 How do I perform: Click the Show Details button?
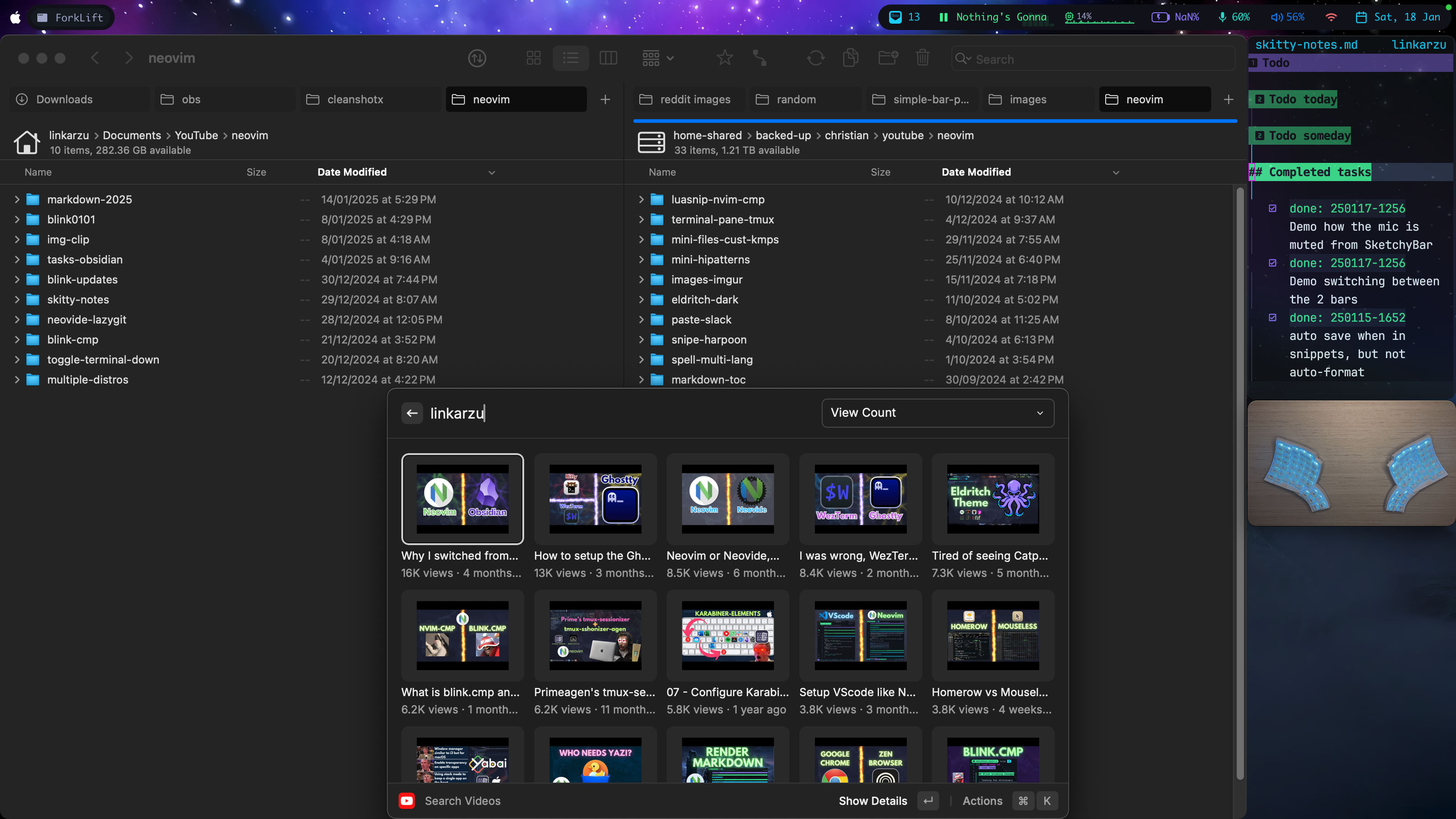click(889, 801)
